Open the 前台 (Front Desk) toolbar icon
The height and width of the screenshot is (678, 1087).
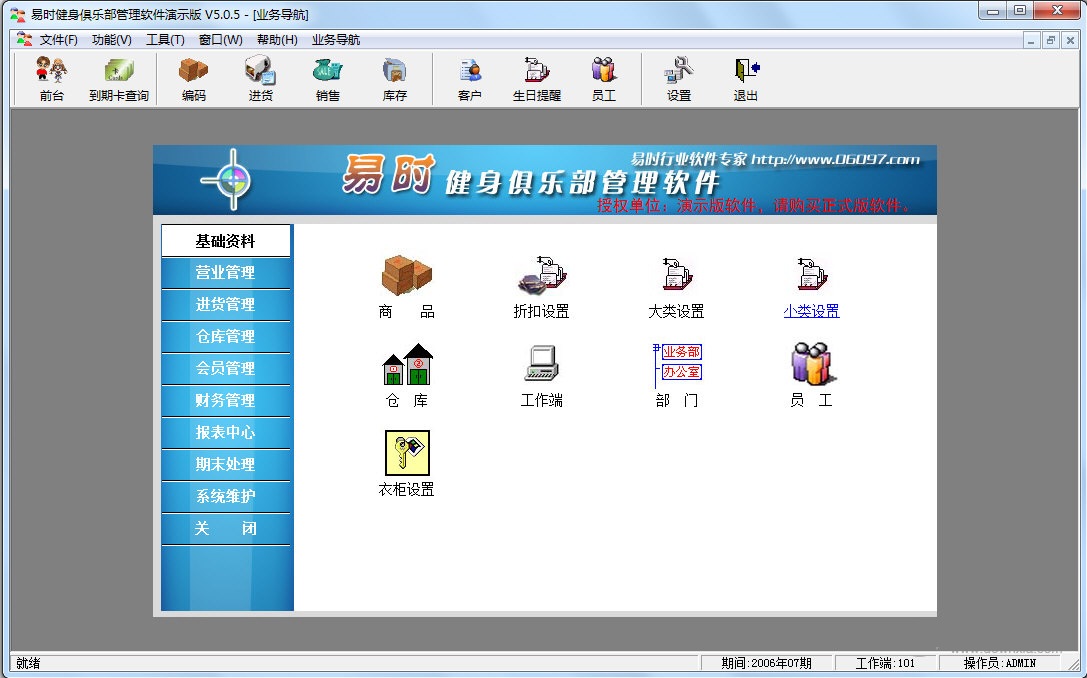[x=50, y=78]
